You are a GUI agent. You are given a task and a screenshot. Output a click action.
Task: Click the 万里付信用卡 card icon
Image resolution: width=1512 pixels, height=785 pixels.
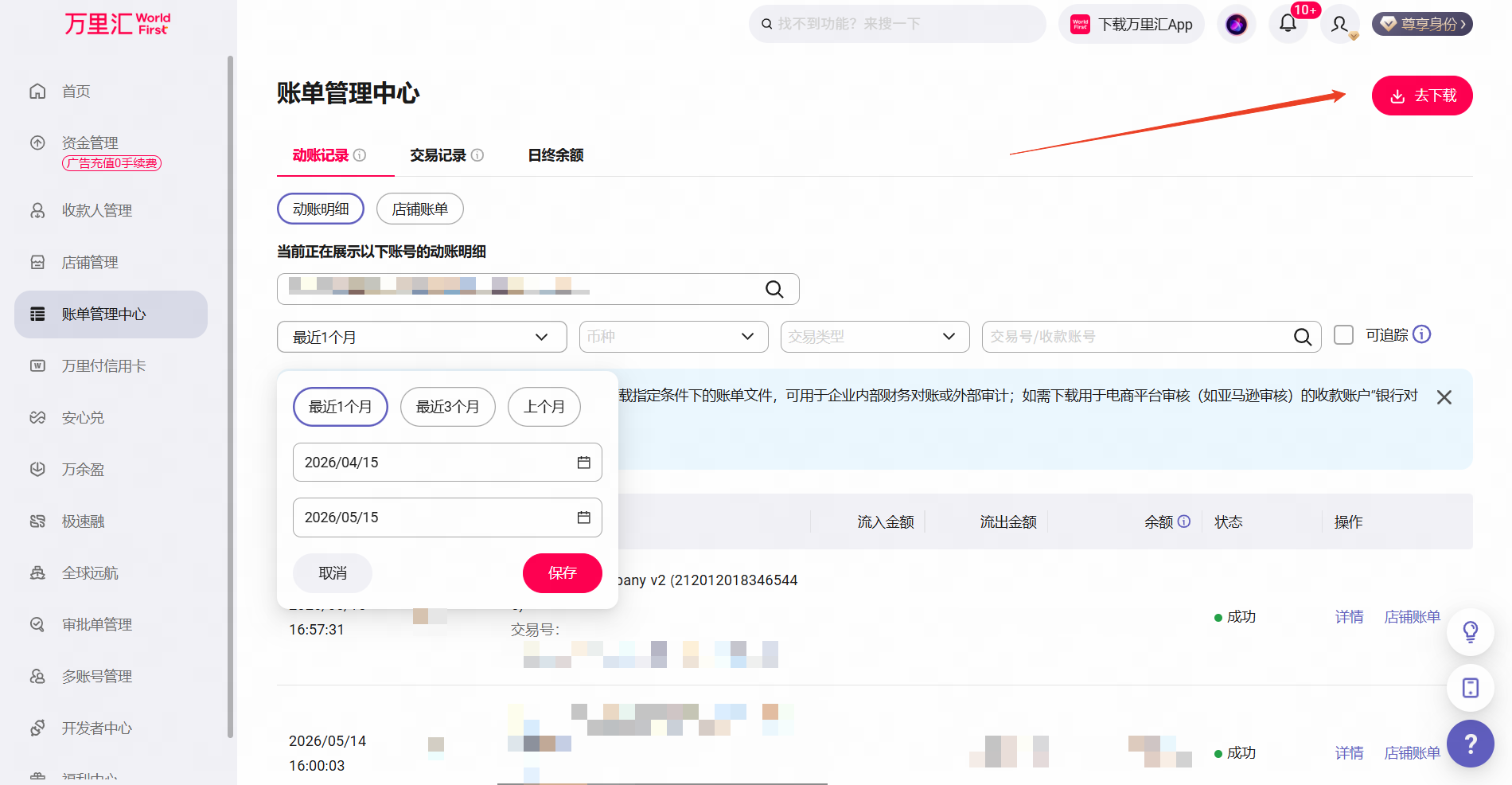37,366
